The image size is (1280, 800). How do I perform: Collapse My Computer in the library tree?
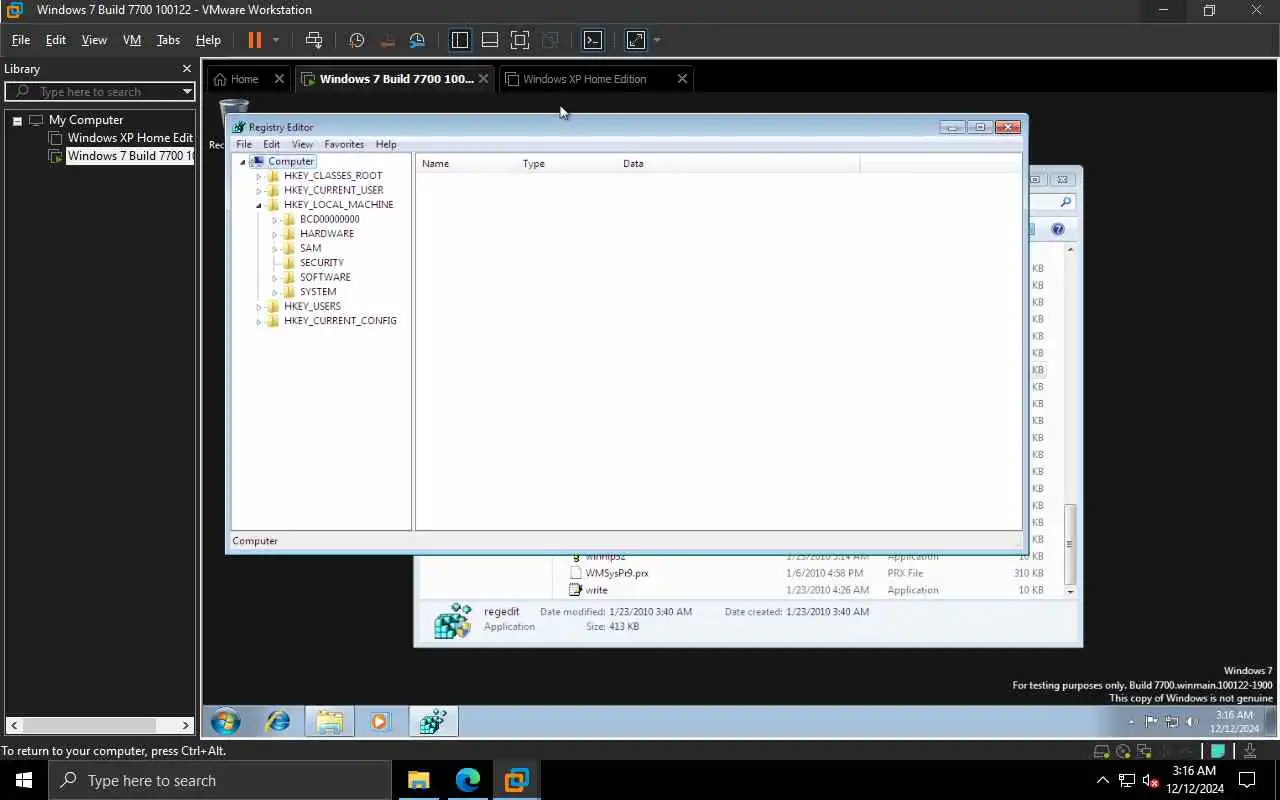pyautogui.click(x=17, y=120)
